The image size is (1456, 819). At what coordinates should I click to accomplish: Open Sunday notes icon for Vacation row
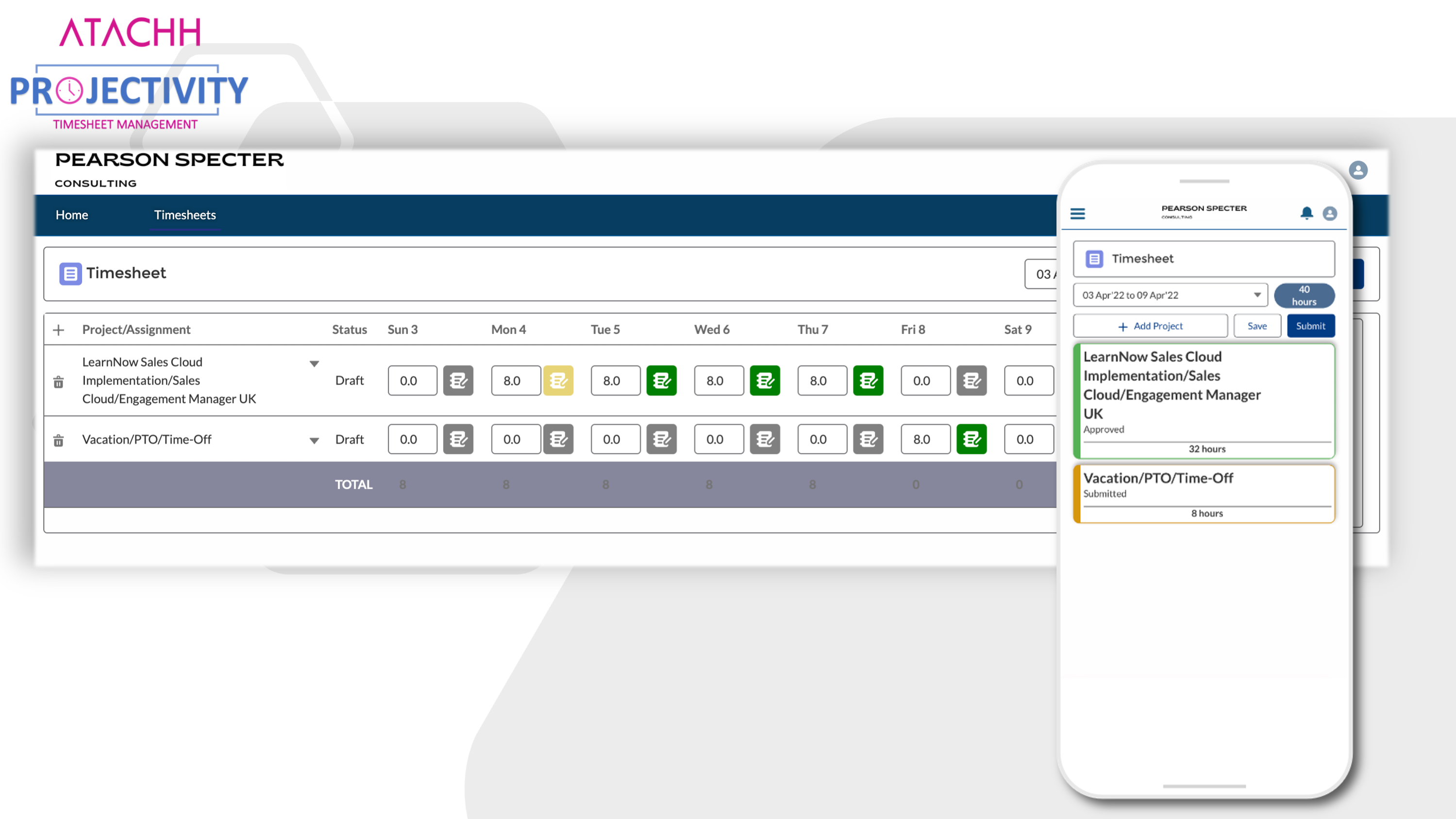pos(458,439)
